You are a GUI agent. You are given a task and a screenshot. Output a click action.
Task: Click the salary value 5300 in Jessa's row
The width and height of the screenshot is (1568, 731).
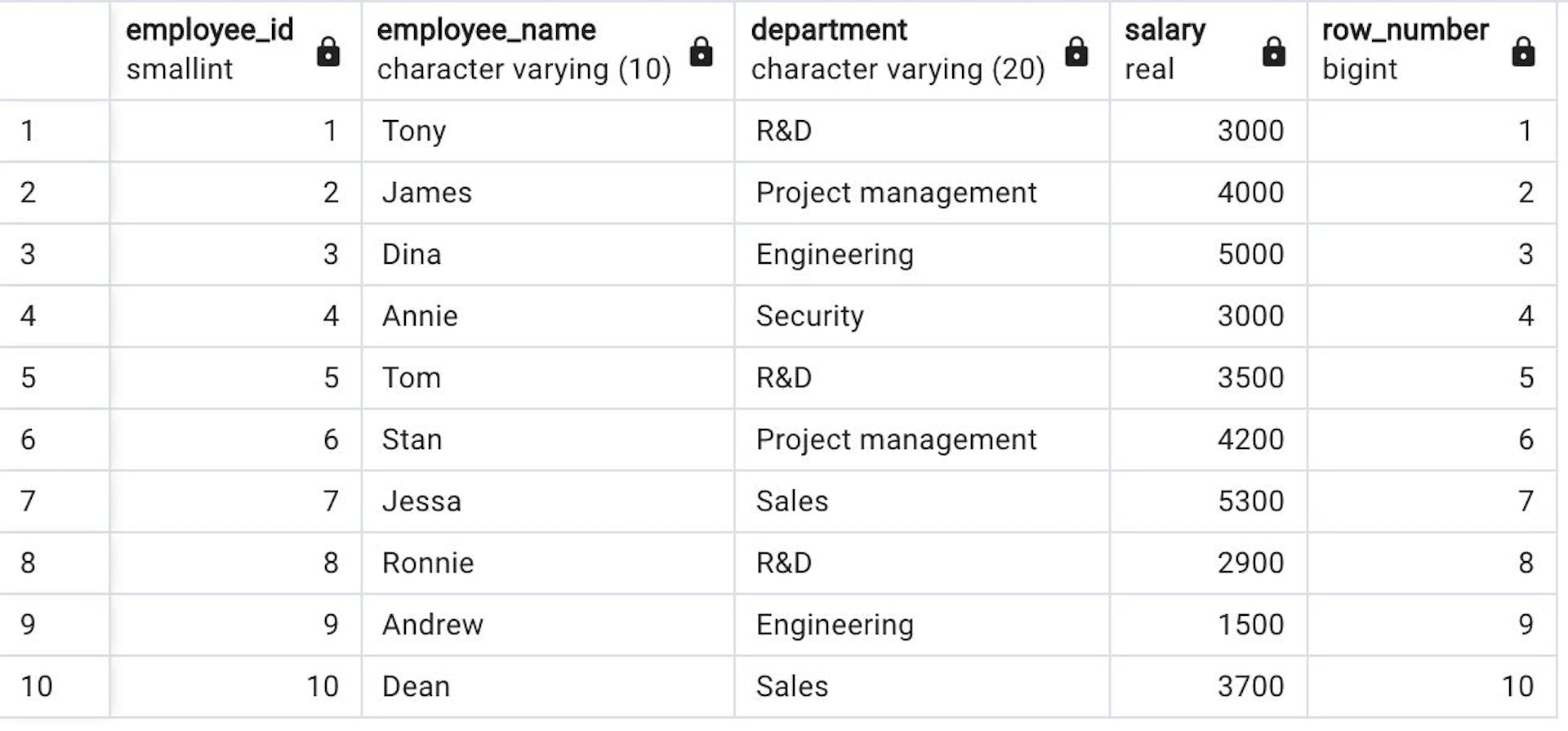pyautogui.click(x=1209, y=501)
